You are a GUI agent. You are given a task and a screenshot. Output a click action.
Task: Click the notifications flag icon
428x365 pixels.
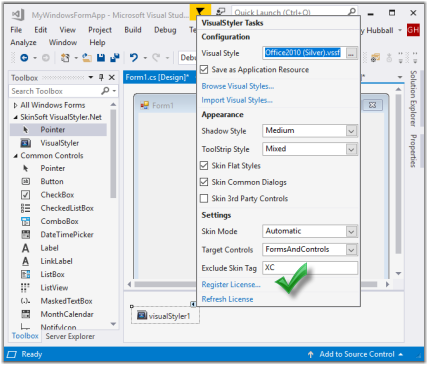coord(200,12)
